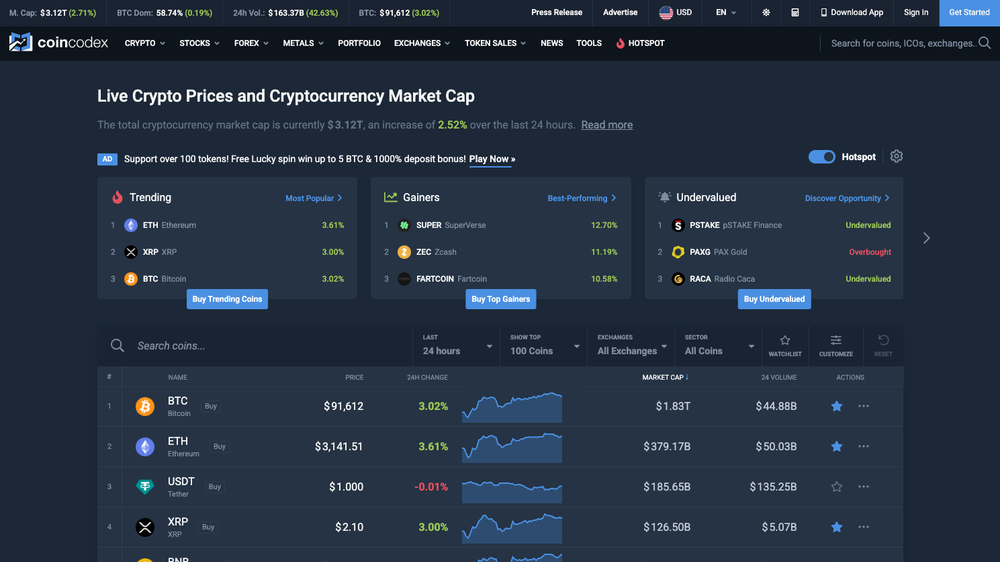
Task: Remove BTC from watchlist star
Action: click(x=837, y=406)
